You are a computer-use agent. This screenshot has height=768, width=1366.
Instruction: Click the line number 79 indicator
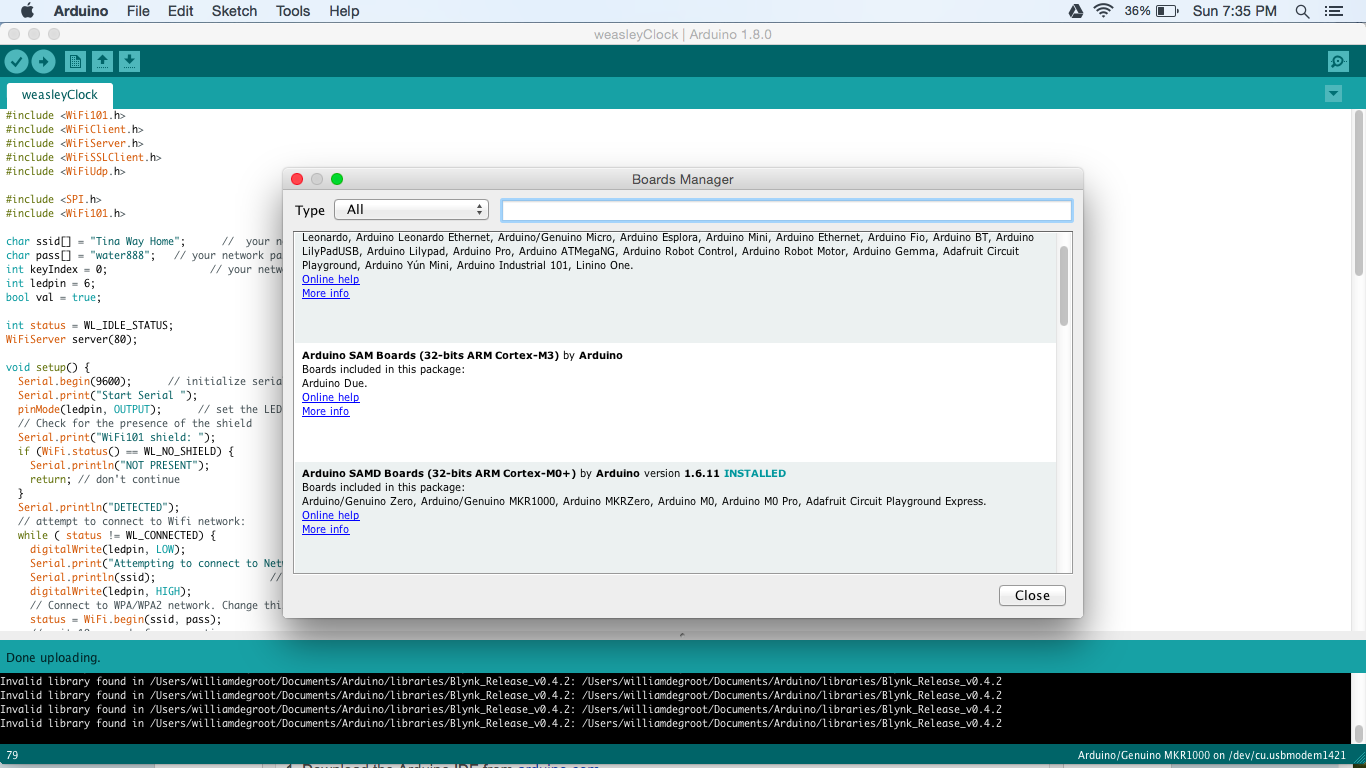(12, 755)
